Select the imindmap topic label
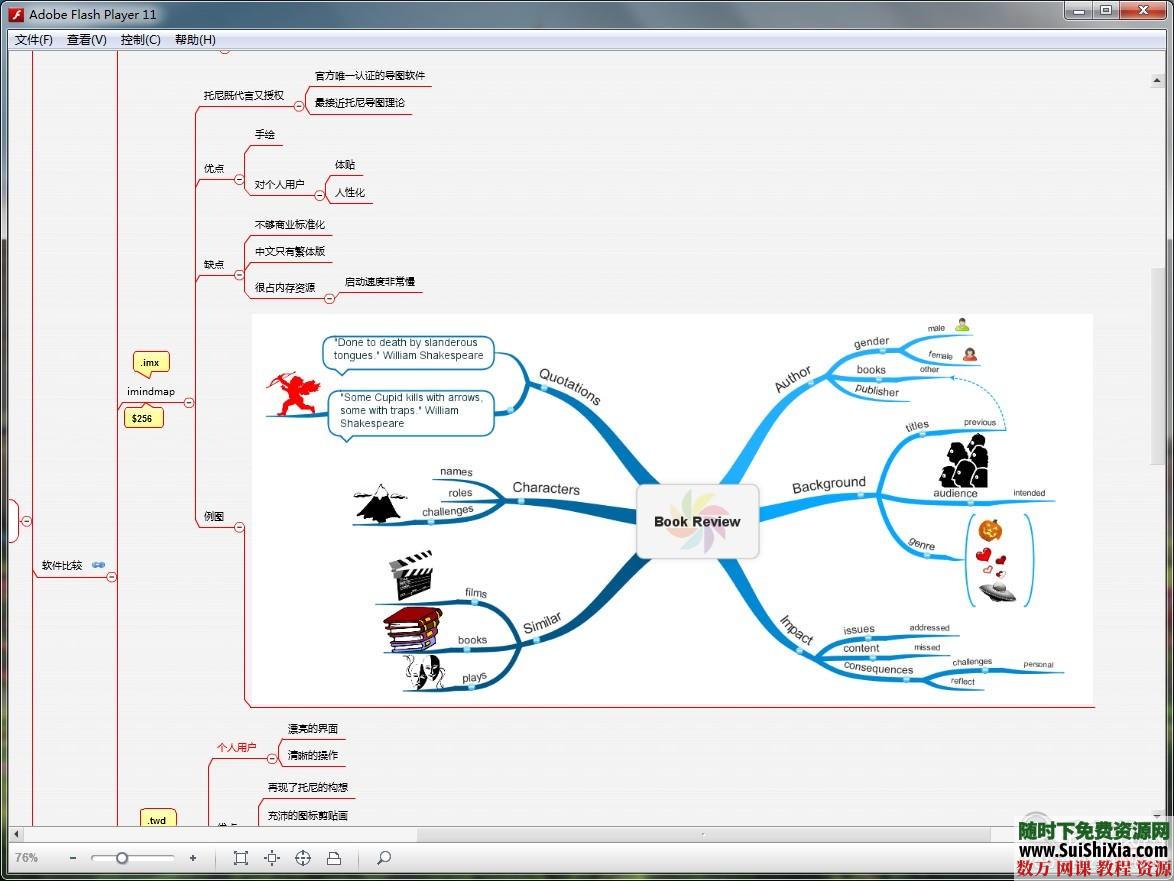Image resolution: width=1174 pixels, height=881 pixels. (150, 391)
